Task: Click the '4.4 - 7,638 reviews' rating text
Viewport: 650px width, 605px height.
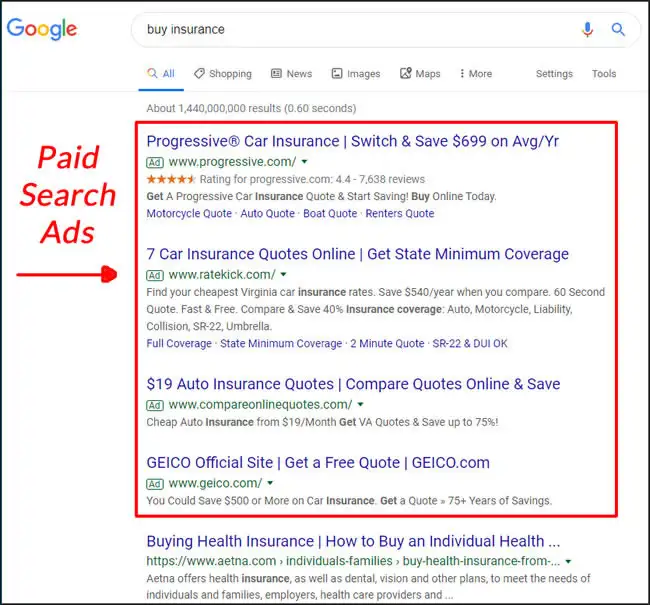Action: tap(380, 179)
